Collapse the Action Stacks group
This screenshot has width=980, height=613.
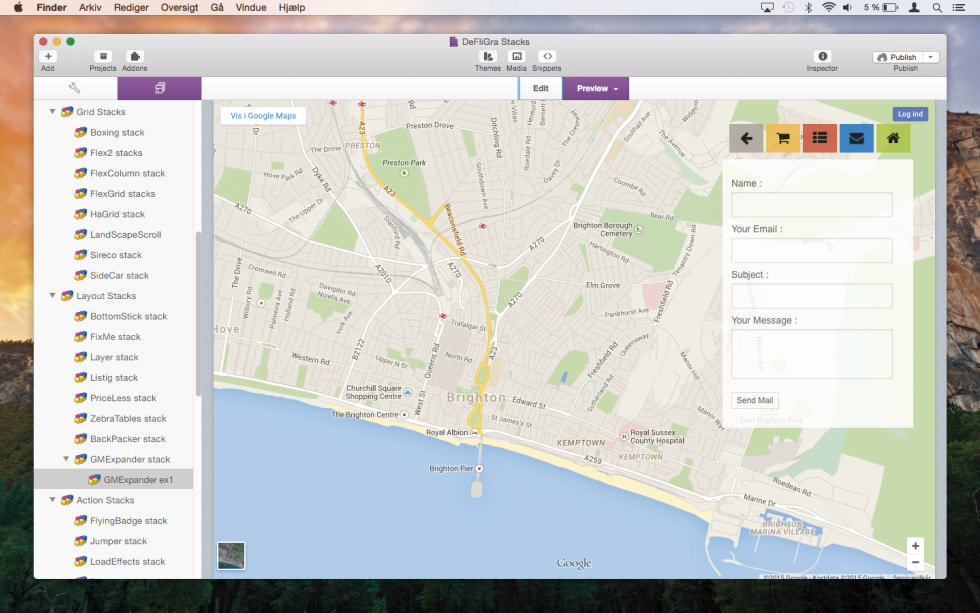52,500
